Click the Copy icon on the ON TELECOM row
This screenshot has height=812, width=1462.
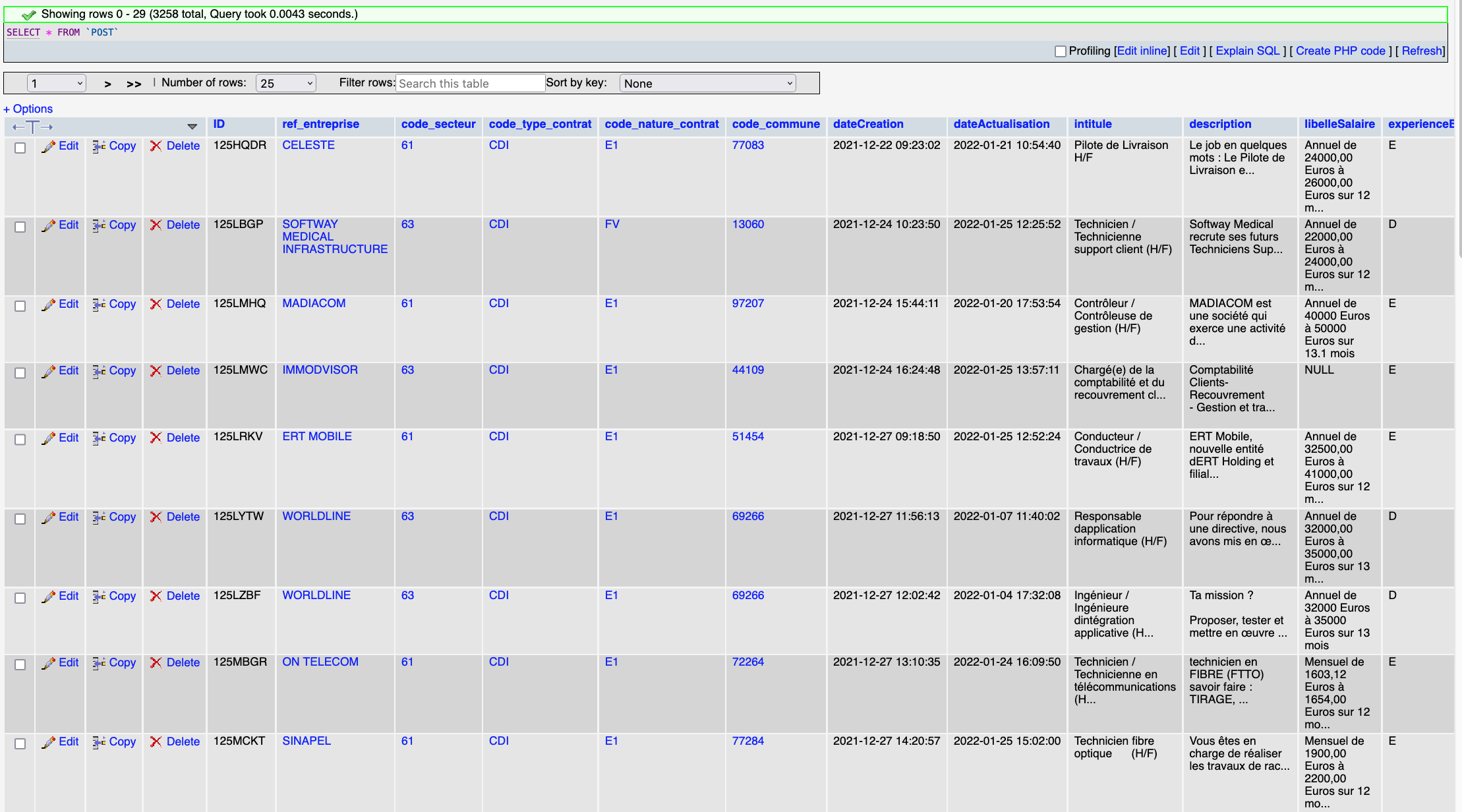point(99,662)
